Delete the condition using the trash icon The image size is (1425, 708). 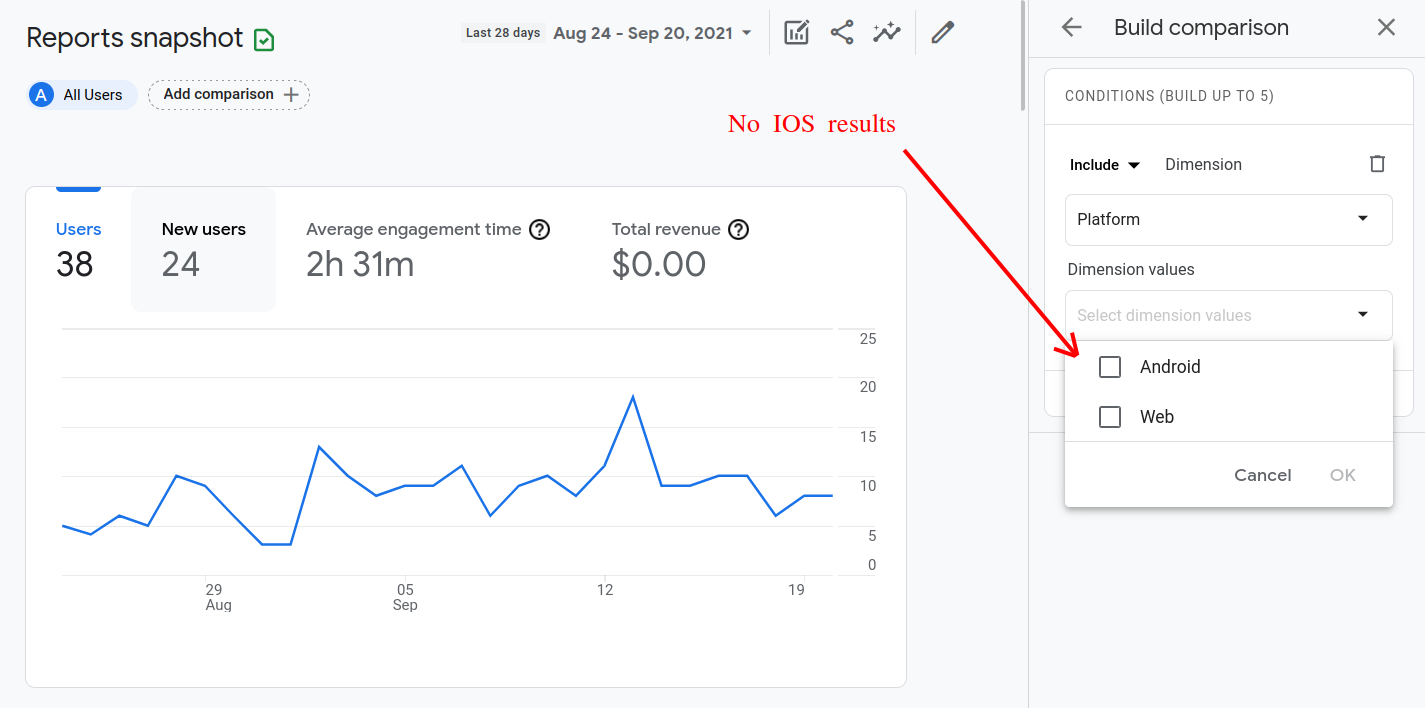coord(1377,163)
